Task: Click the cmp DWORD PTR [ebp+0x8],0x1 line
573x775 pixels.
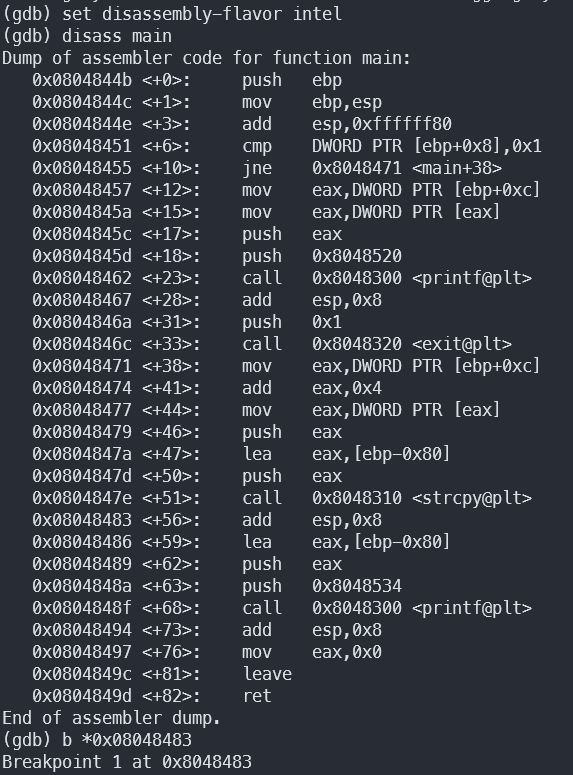Action: (287, 146)
